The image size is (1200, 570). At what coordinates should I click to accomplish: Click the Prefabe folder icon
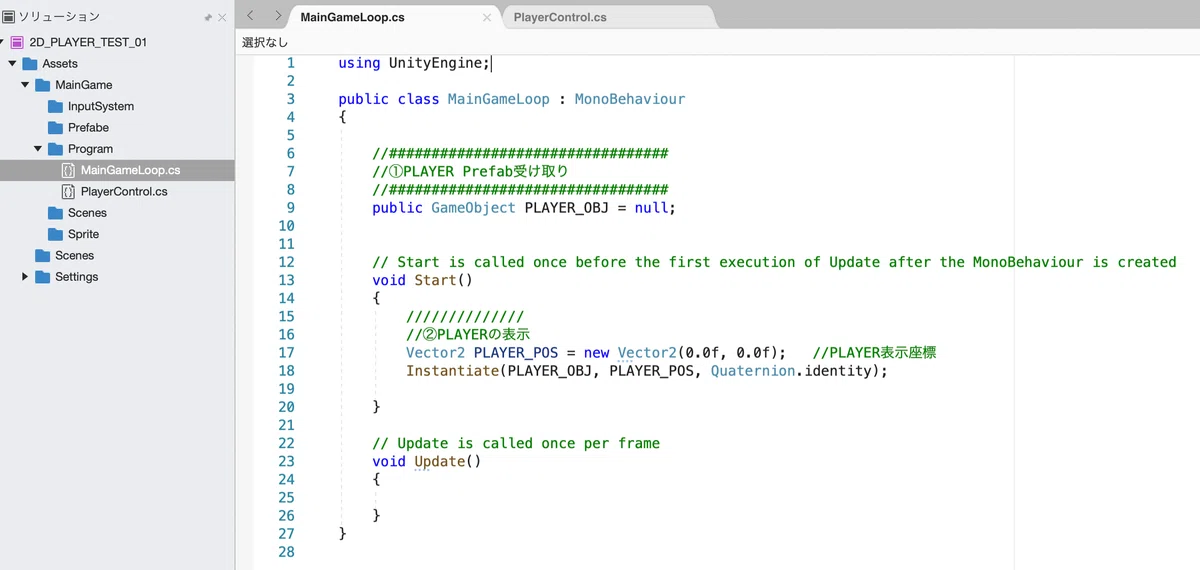coord(56,128)
